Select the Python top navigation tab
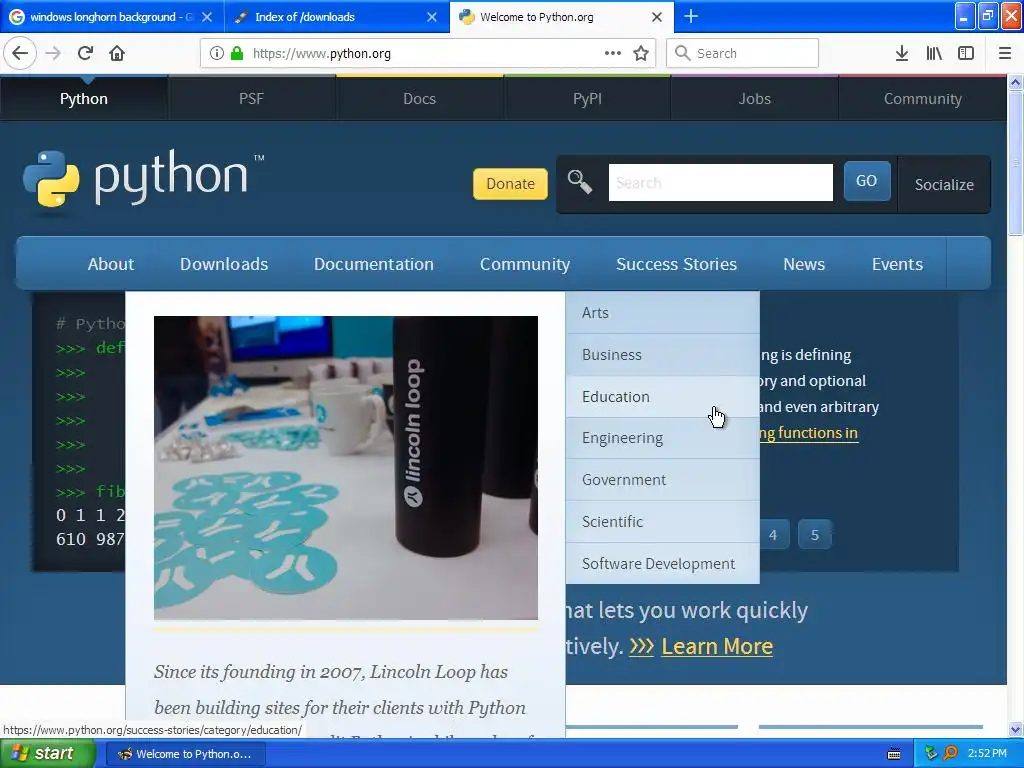 (84, 99)
